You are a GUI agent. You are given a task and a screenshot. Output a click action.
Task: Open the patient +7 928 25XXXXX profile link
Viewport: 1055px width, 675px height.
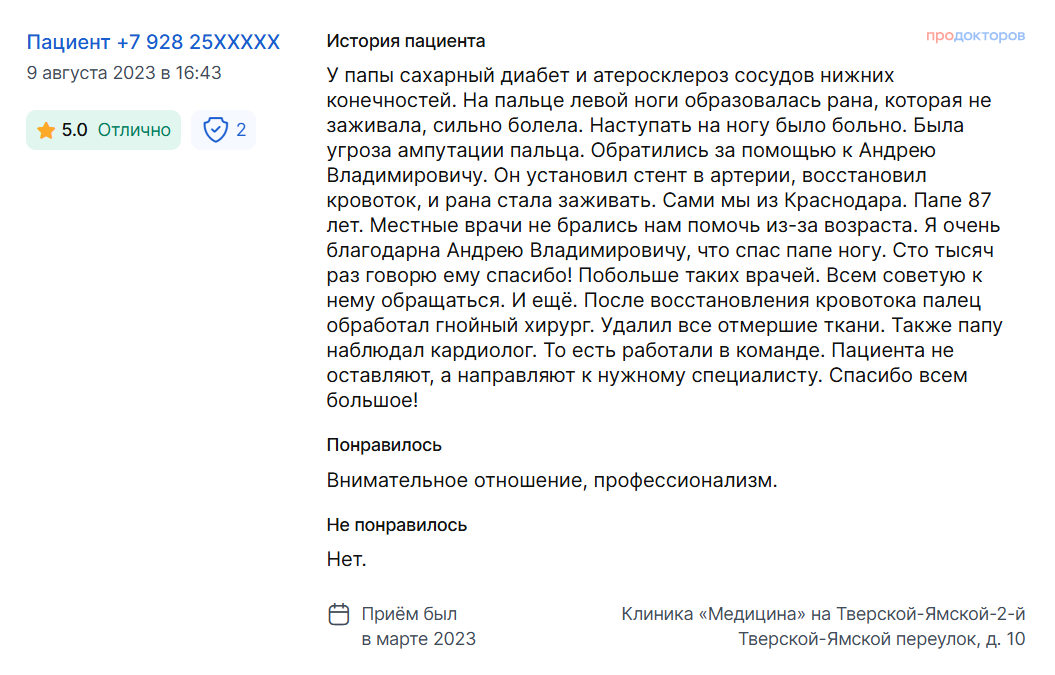click(153, 42)
